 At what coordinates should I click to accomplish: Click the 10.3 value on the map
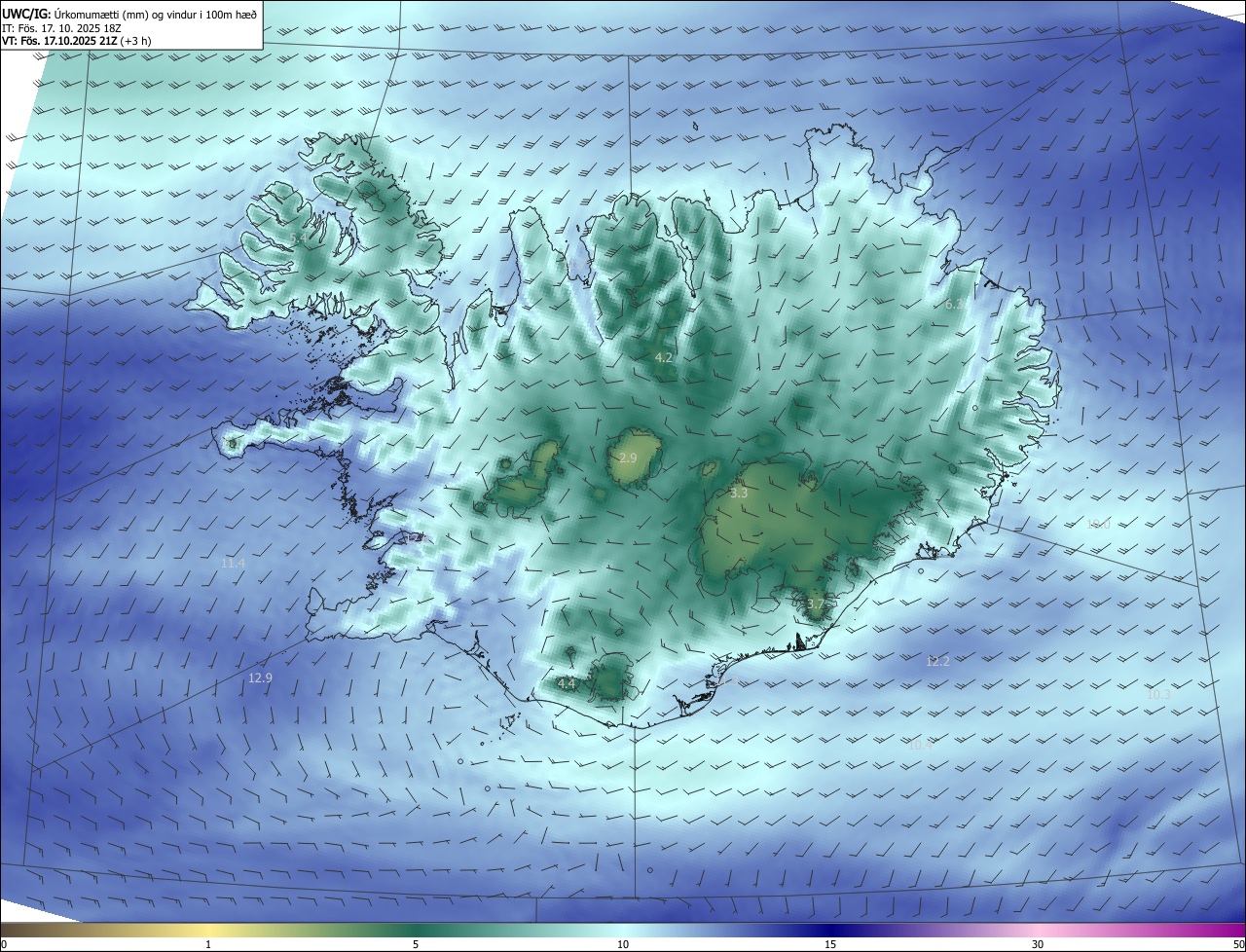coord(1158,695)
